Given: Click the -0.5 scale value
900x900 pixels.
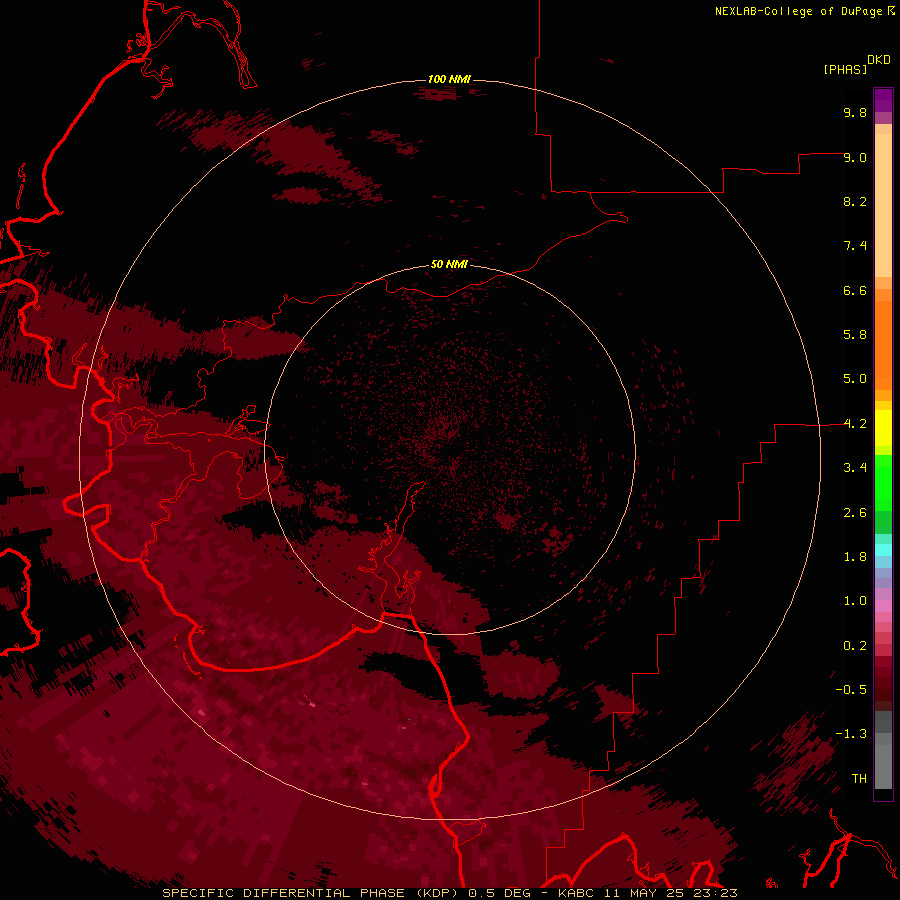Looking at the screenshot, I should 851,690.
